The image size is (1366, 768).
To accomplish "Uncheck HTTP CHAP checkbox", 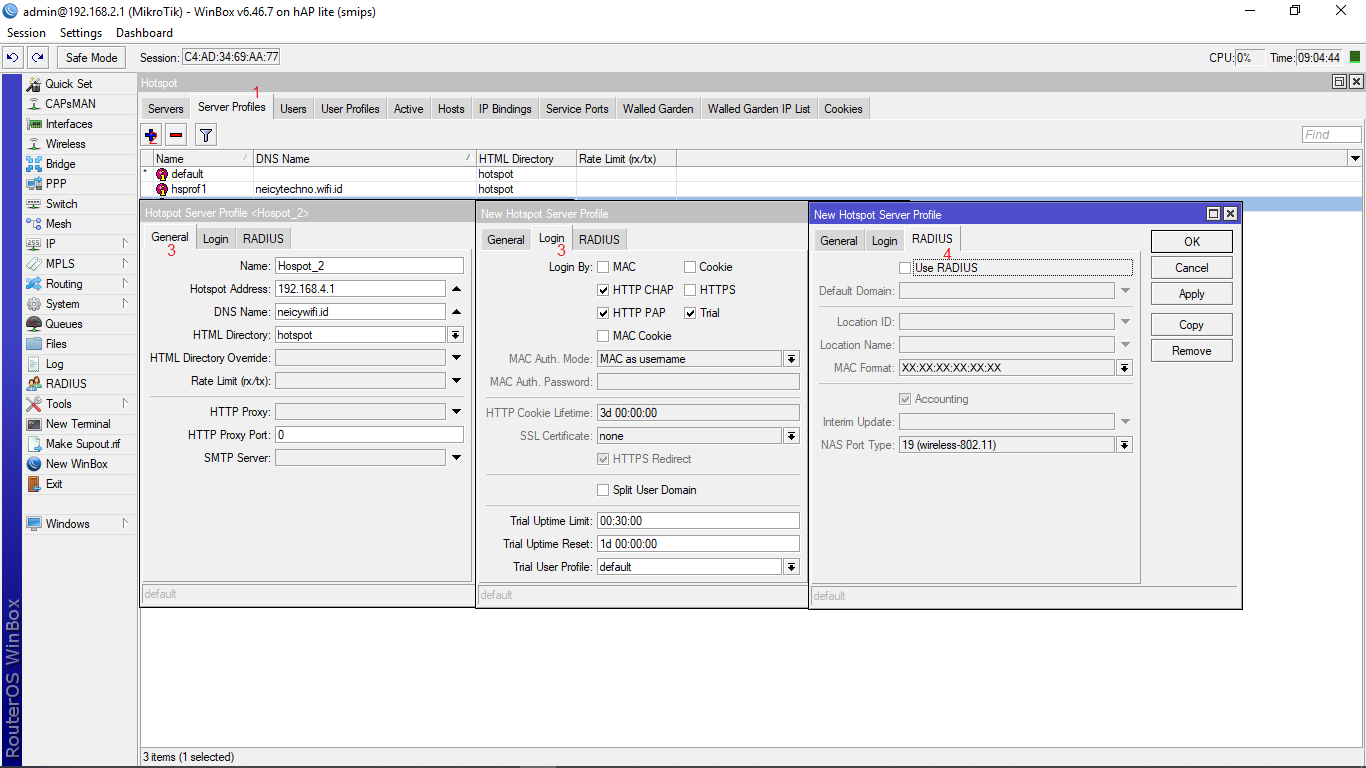I will (x=603, y=290).
